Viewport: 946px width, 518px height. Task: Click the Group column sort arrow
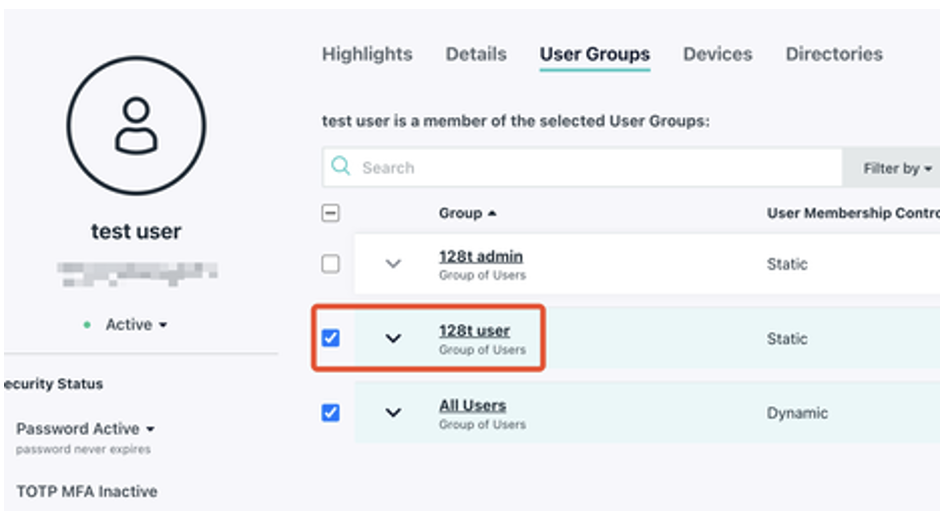(x=492, y=214)
